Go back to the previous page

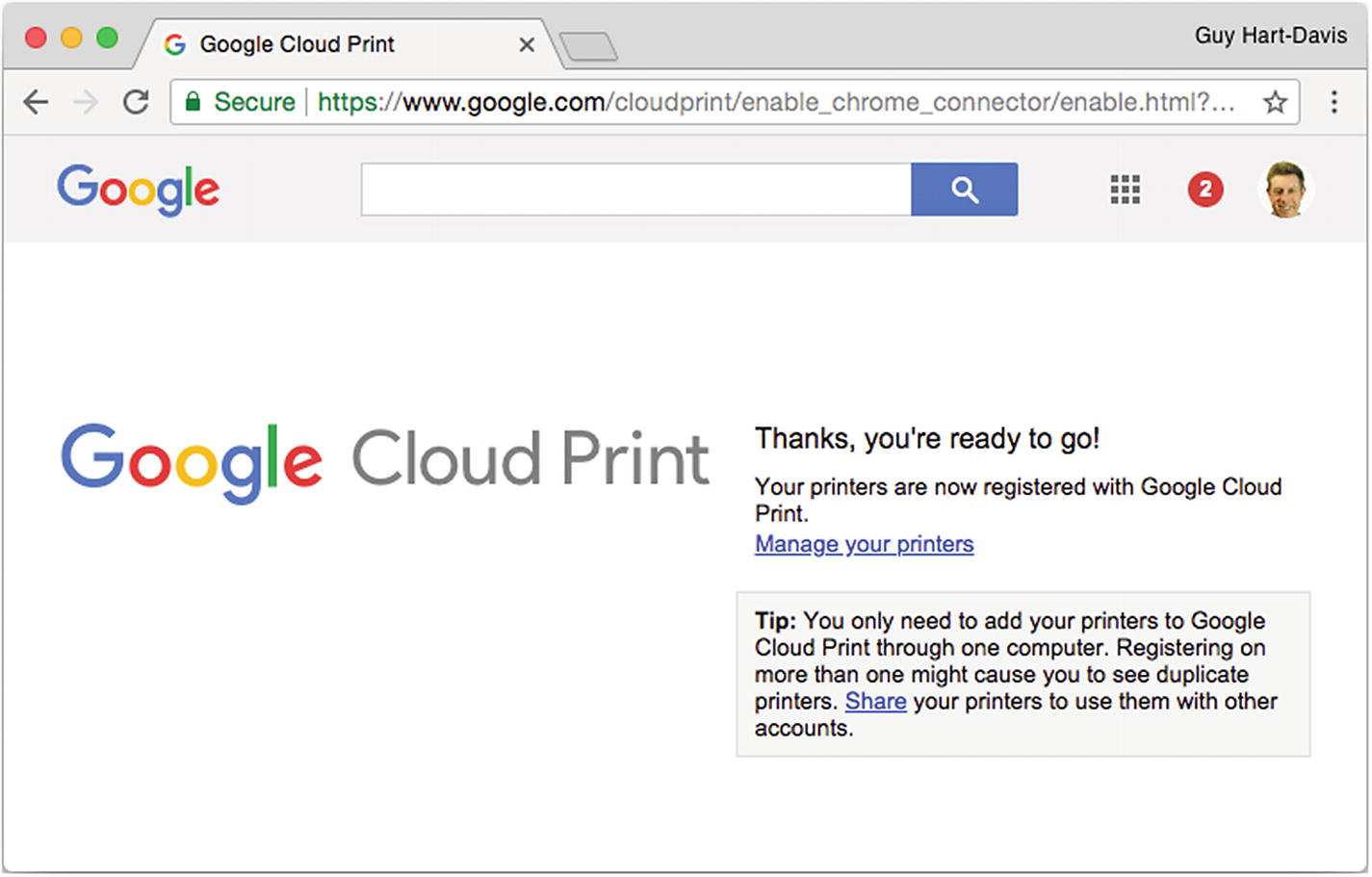[x=36, y=102]
